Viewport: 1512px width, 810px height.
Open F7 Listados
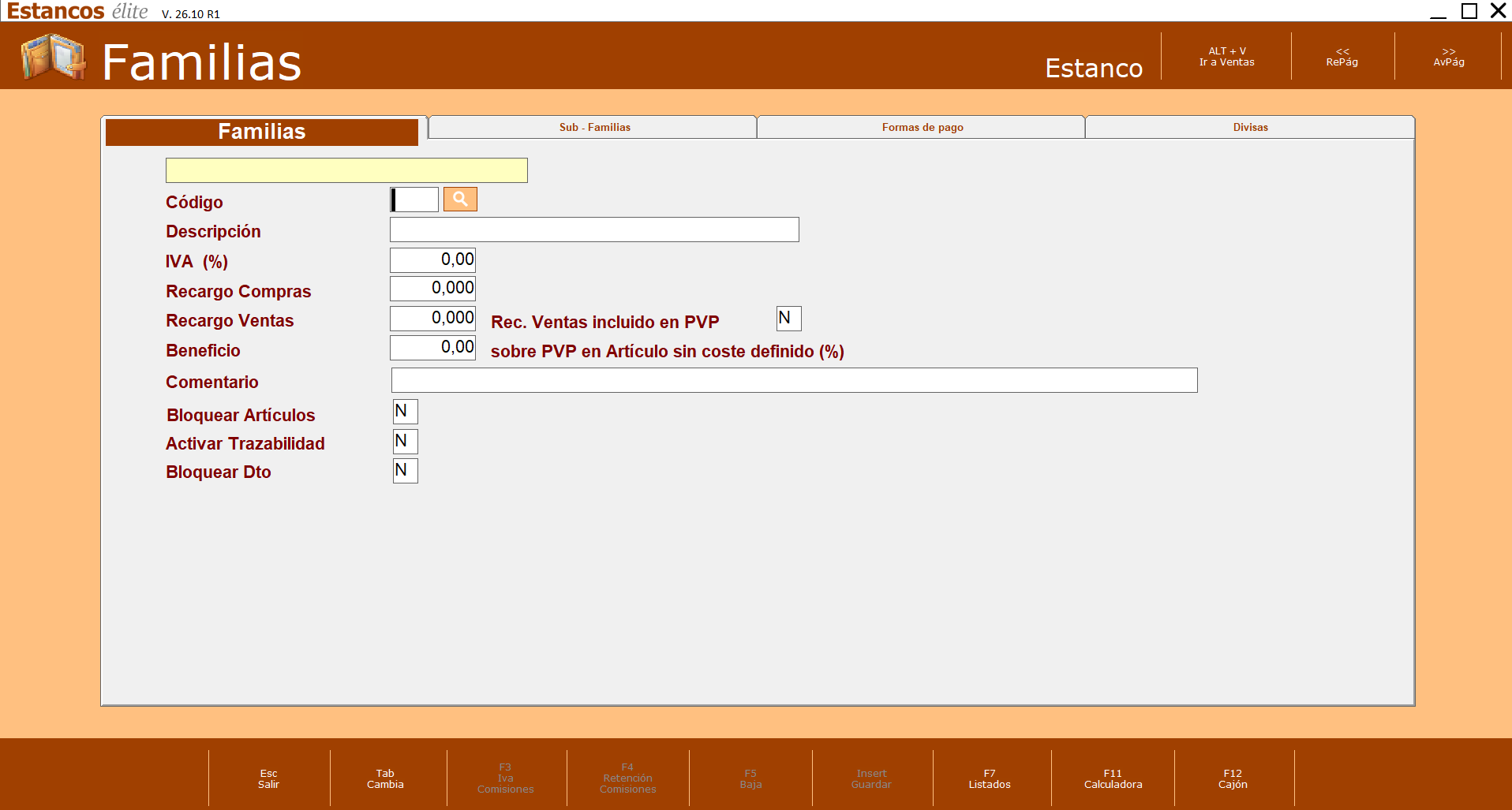[x=990, y=778]
